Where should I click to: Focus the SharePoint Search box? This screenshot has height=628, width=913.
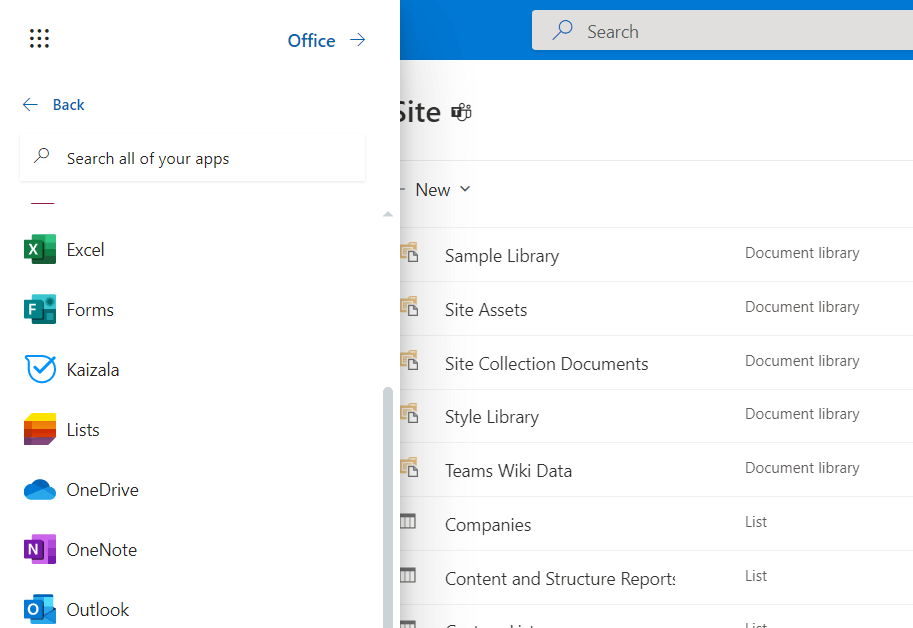coord(722,31)
